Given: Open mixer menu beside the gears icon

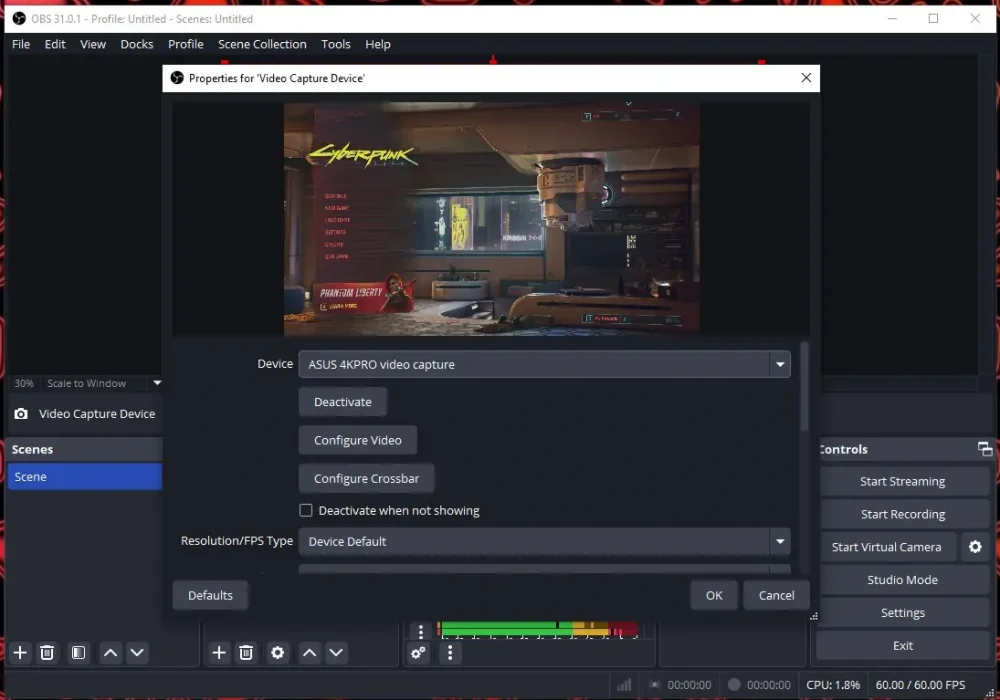Looking at the screenshot, I should pyautogui.click(x=450, y=652).
